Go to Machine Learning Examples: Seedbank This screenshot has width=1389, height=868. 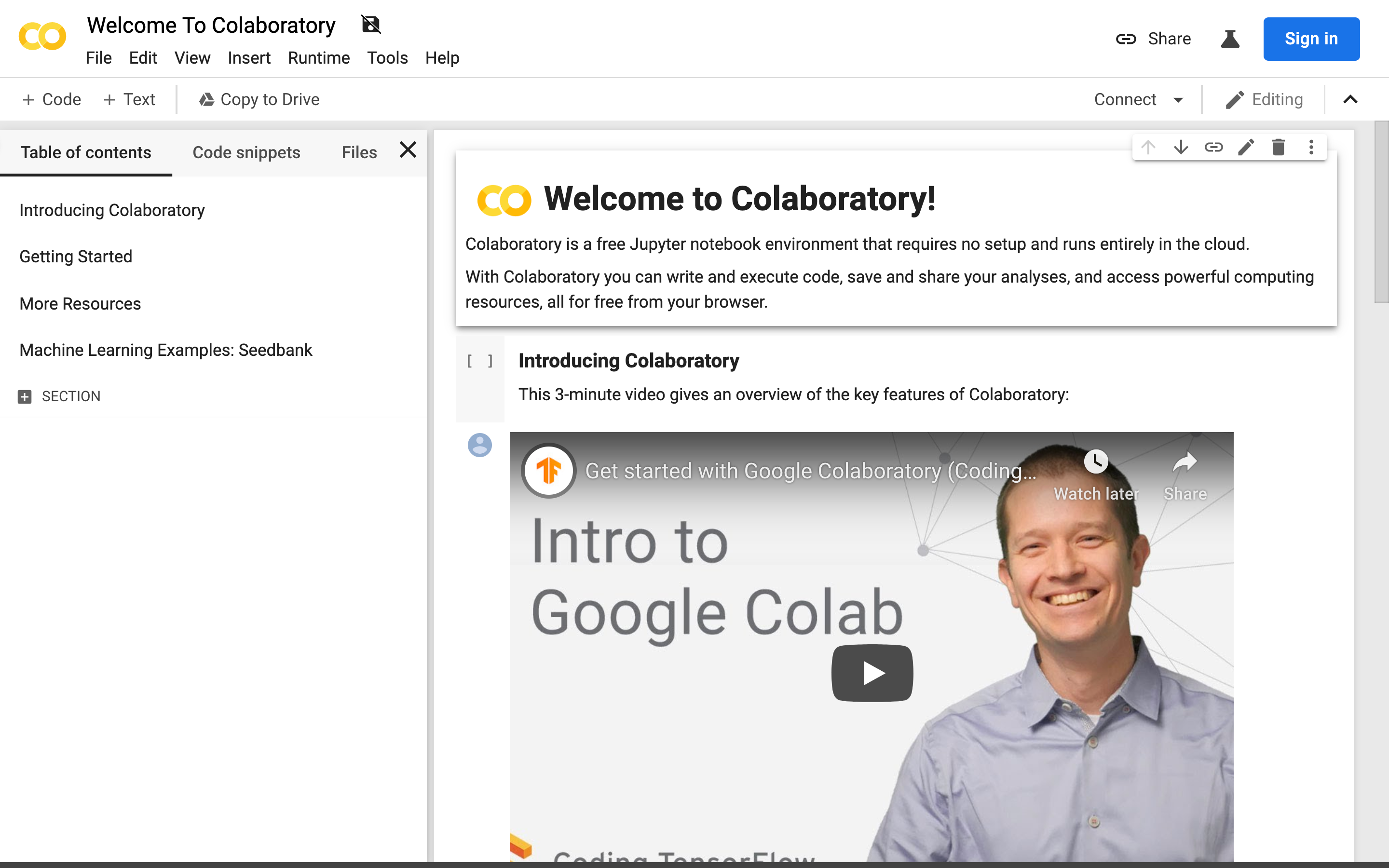(166, 350)
